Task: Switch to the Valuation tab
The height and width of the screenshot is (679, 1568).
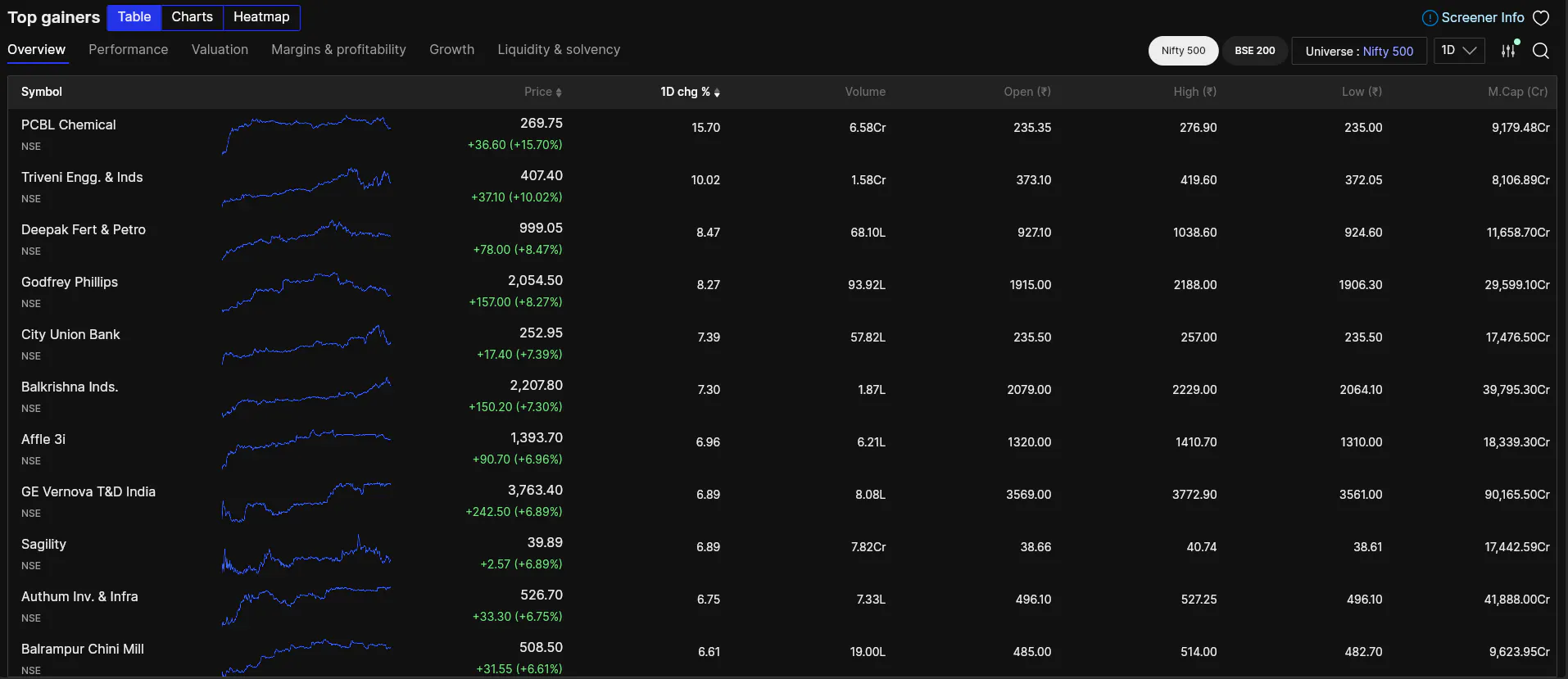Action: click(220, 50)
